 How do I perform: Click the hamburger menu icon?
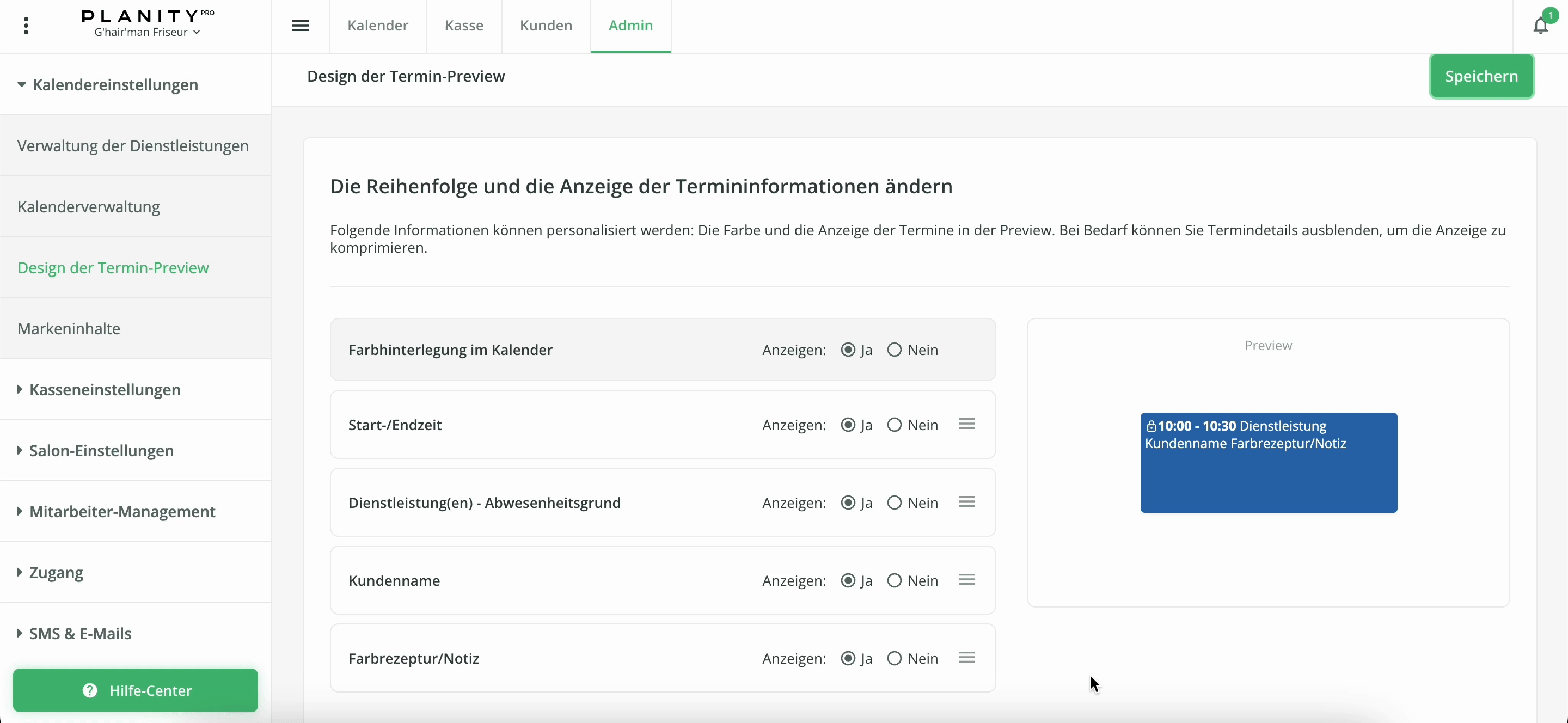click(x=301, y=26)
